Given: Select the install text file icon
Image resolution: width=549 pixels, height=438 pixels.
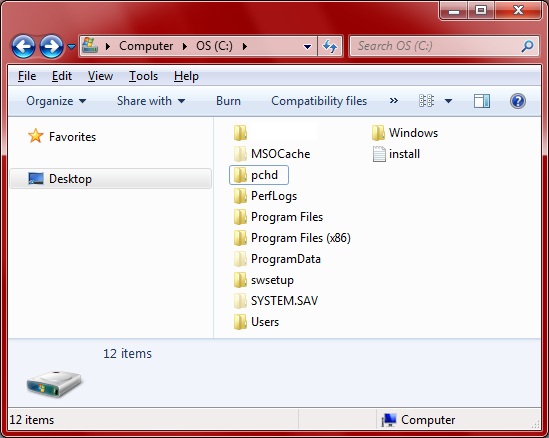Looking at the screenshot, I should [x=379, y=154].
